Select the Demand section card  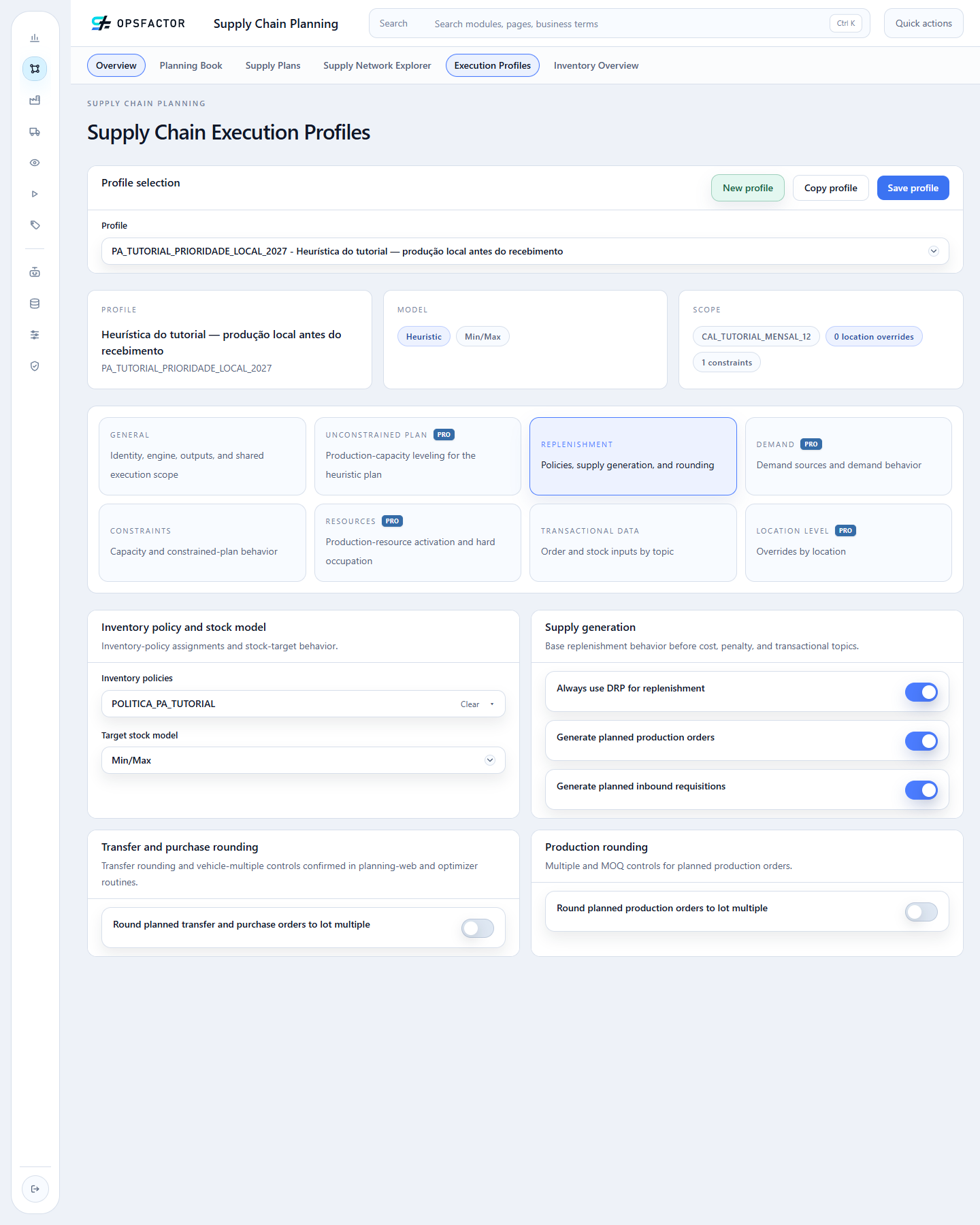click(x=849, y=456)
